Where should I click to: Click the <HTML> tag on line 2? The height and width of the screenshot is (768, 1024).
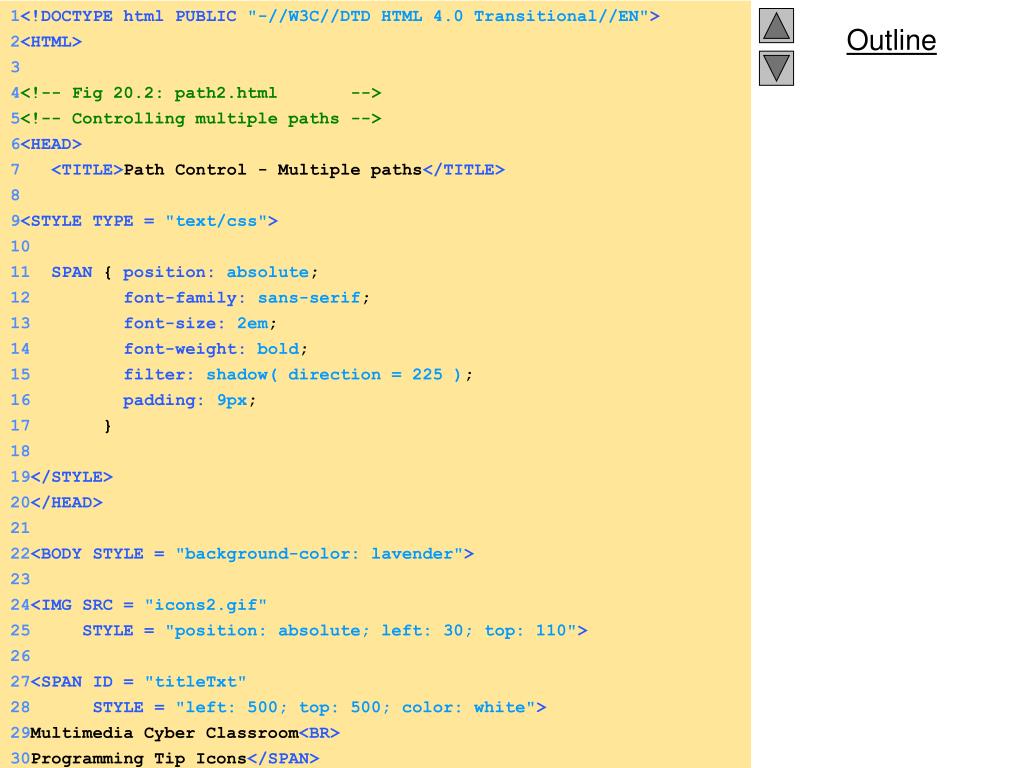pyautogui.click(x=51, y=42)
